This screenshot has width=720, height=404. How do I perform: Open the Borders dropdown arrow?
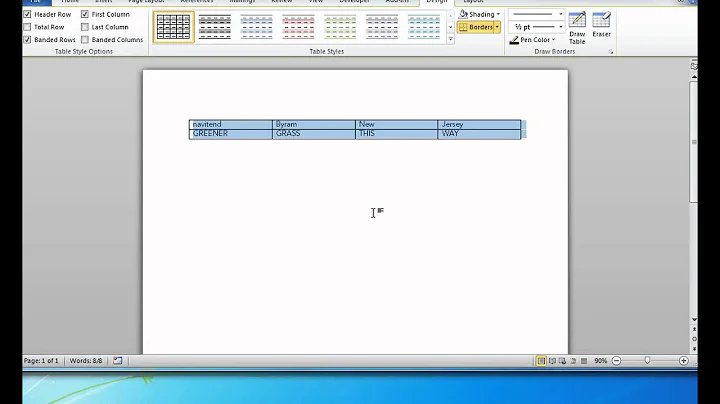click(497, 27)
